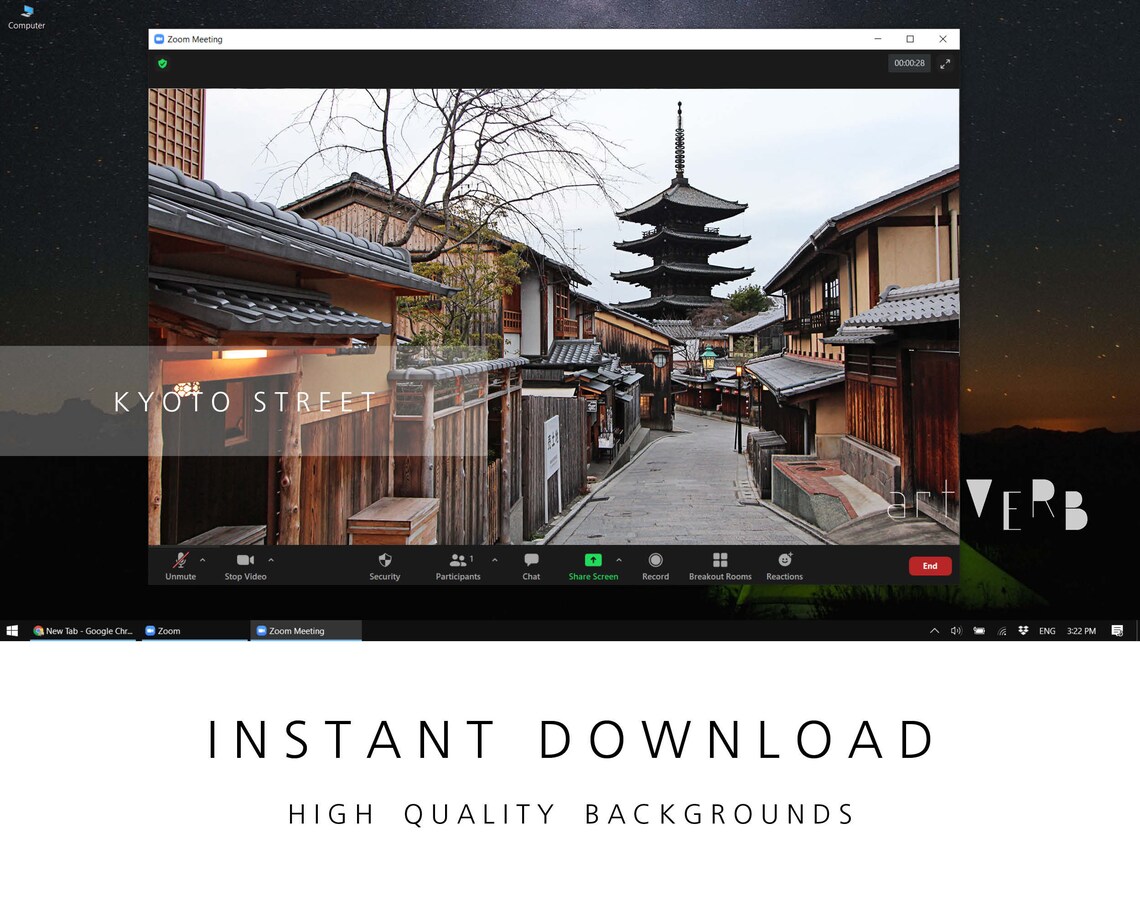Open the volume slider from the taskbar
Image resolution: width=1140 pixels, height=912 pixels.
[955, 631]
